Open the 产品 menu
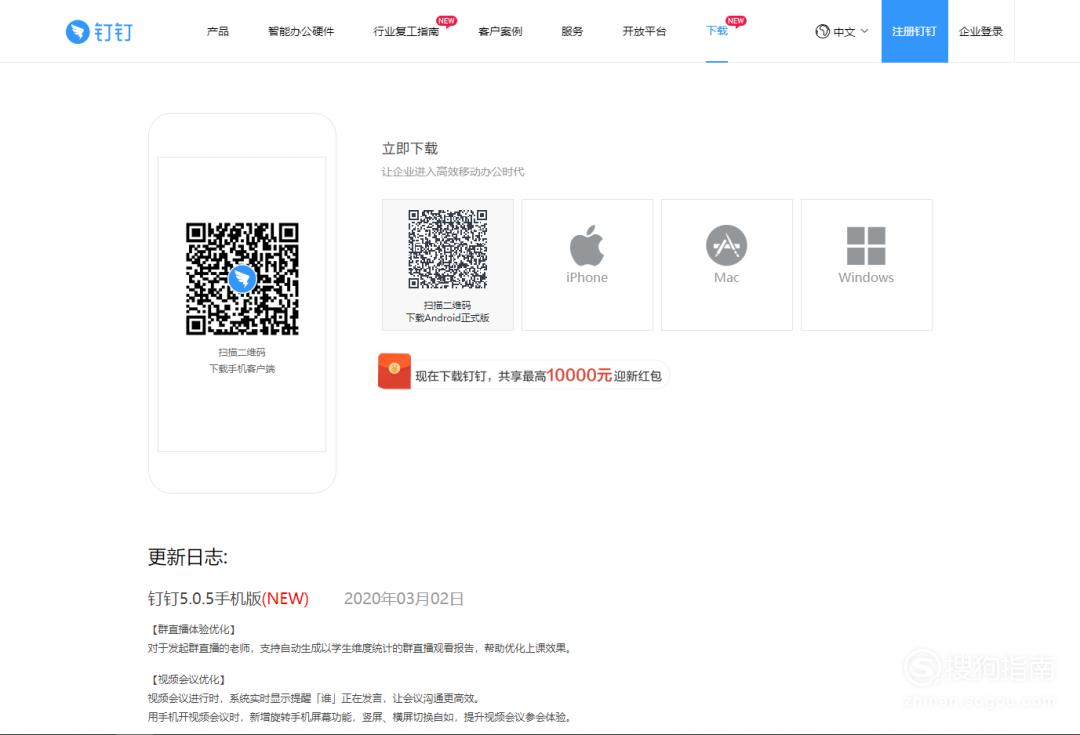 point(218,32)
